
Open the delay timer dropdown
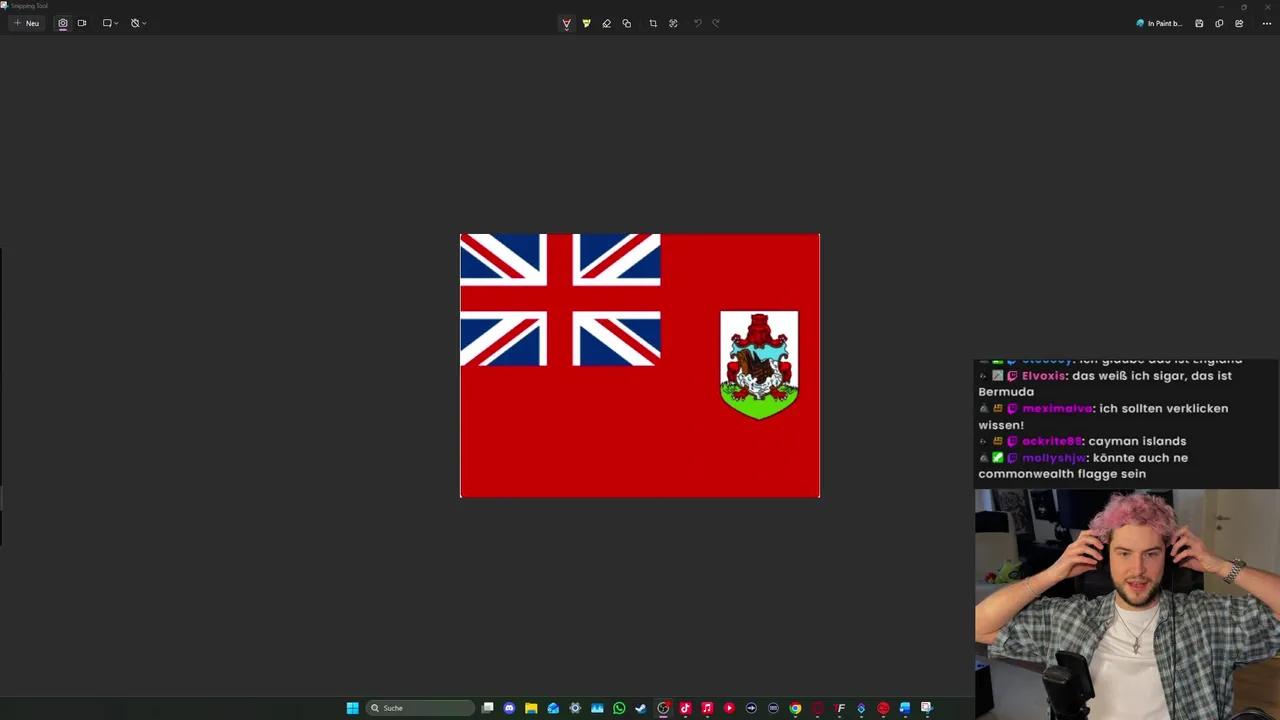138,23
